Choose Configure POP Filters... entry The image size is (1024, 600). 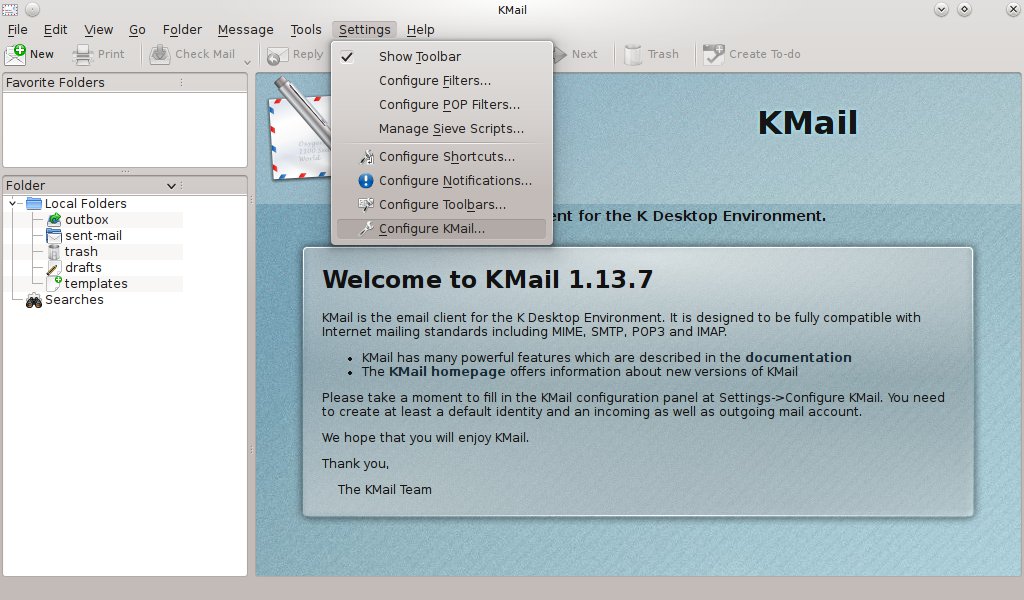point(441,105)
